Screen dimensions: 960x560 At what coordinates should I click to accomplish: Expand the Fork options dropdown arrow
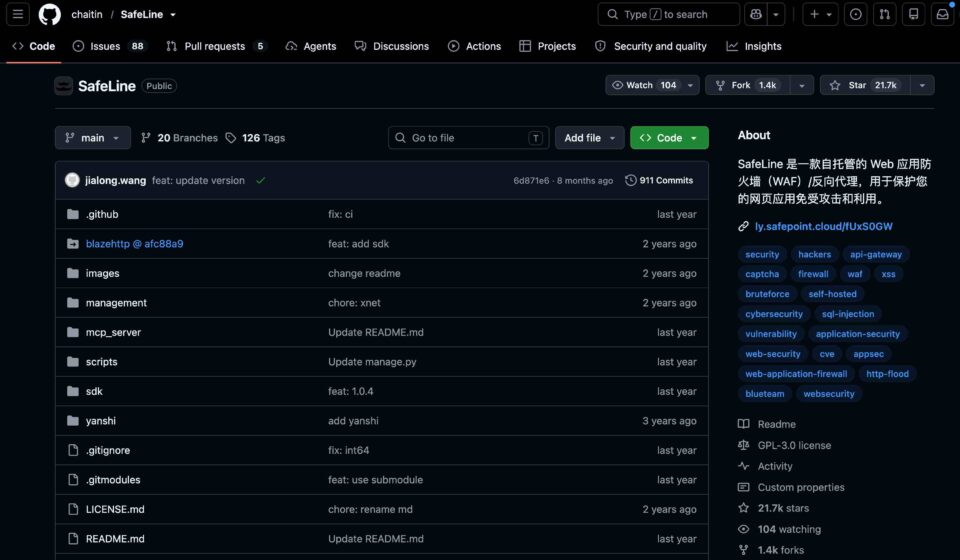click(801, 85)
